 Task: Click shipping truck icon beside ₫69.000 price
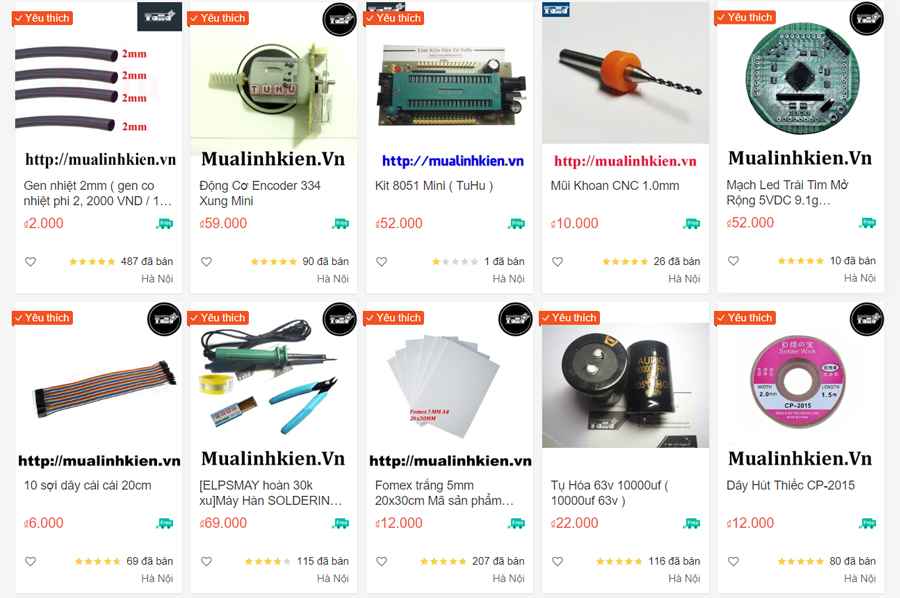(340, 523)
